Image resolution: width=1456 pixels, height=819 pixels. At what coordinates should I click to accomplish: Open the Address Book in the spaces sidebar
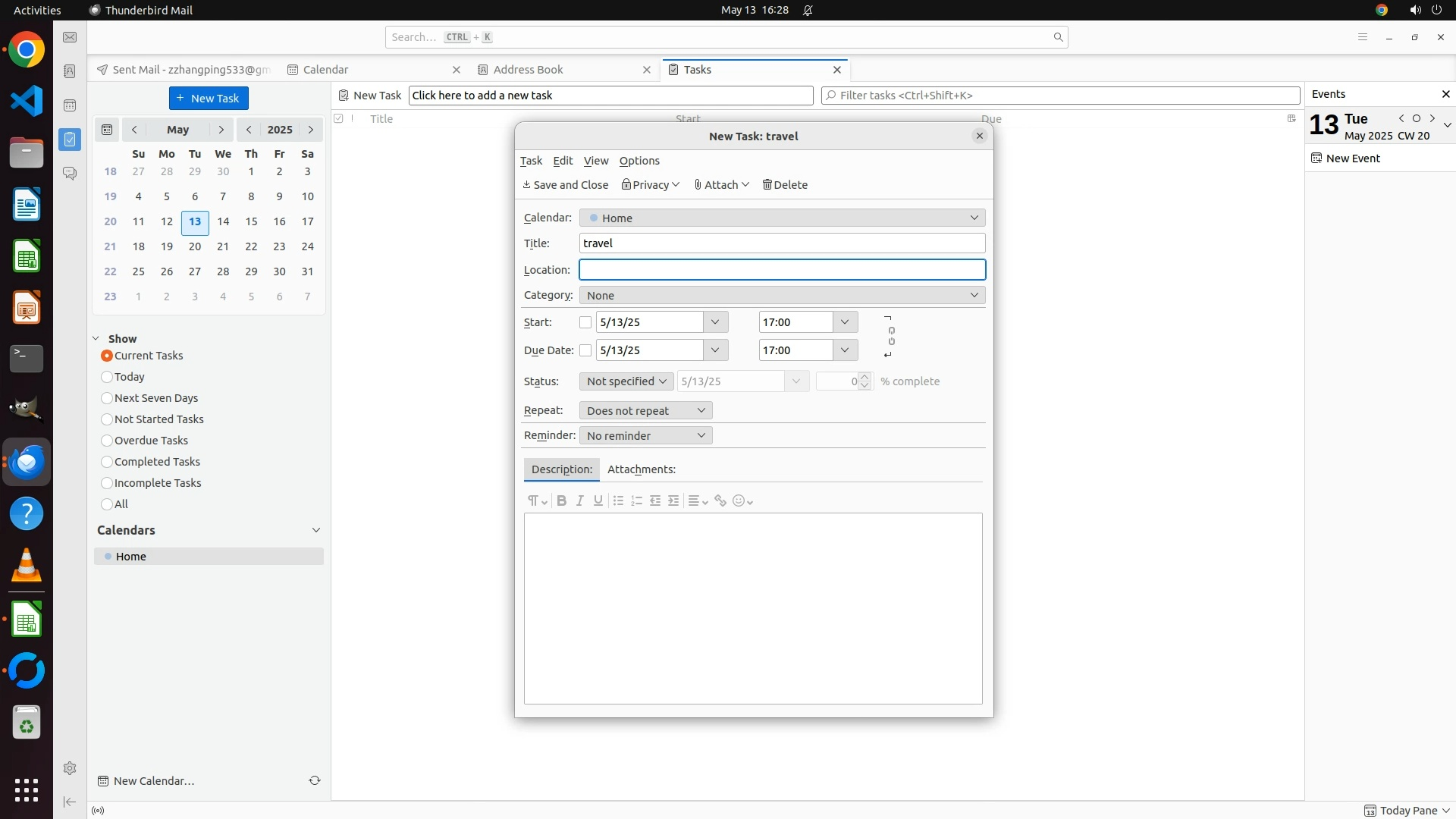(70, 71)
